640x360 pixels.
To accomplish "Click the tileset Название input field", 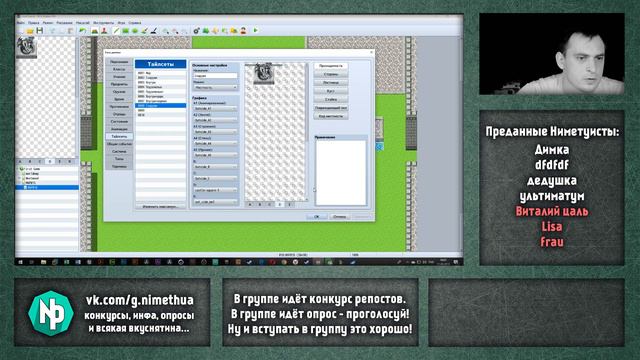I will (x=215, y=76).
